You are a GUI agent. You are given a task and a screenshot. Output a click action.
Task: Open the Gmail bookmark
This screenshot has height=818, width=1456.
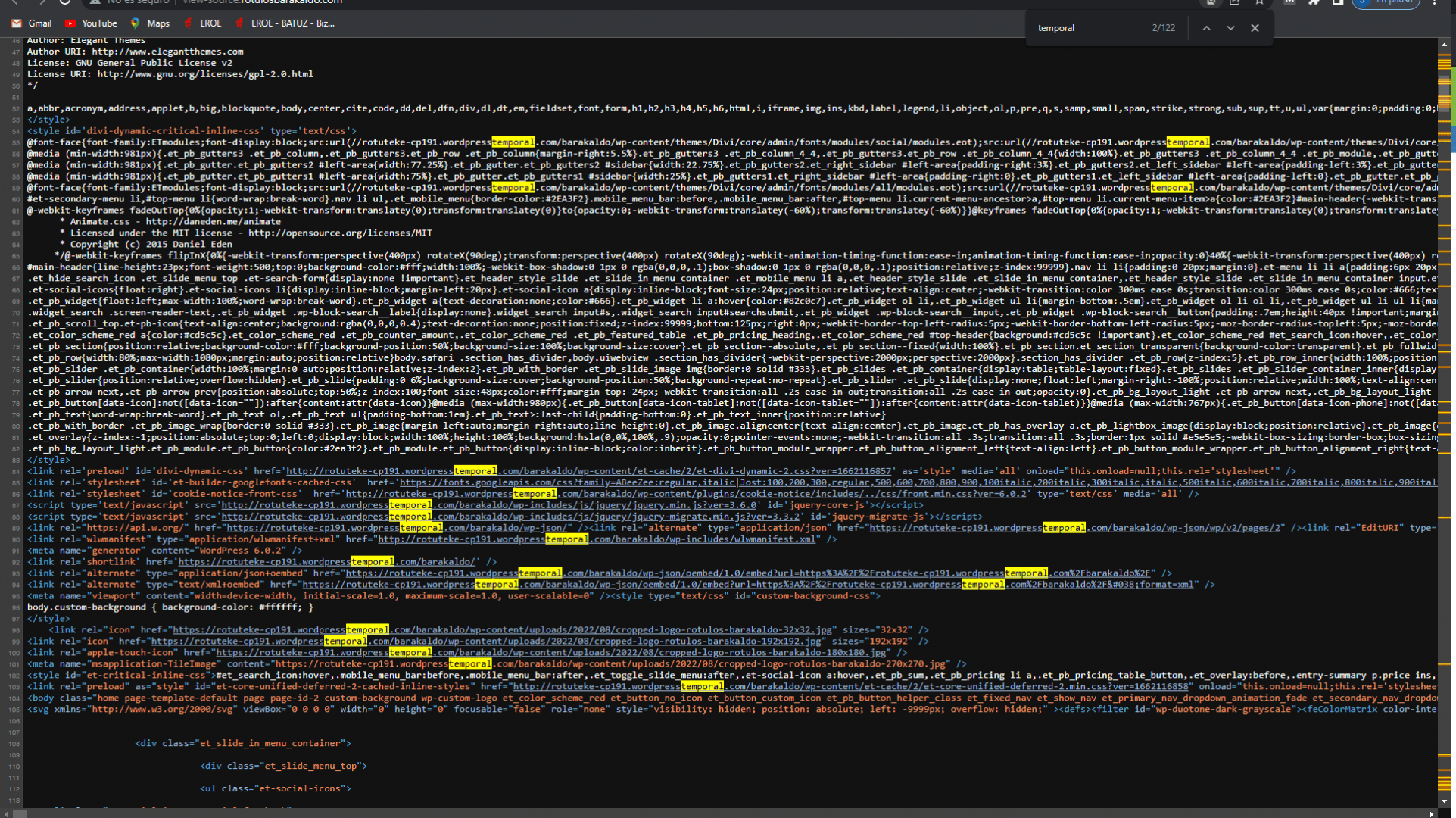32,23
